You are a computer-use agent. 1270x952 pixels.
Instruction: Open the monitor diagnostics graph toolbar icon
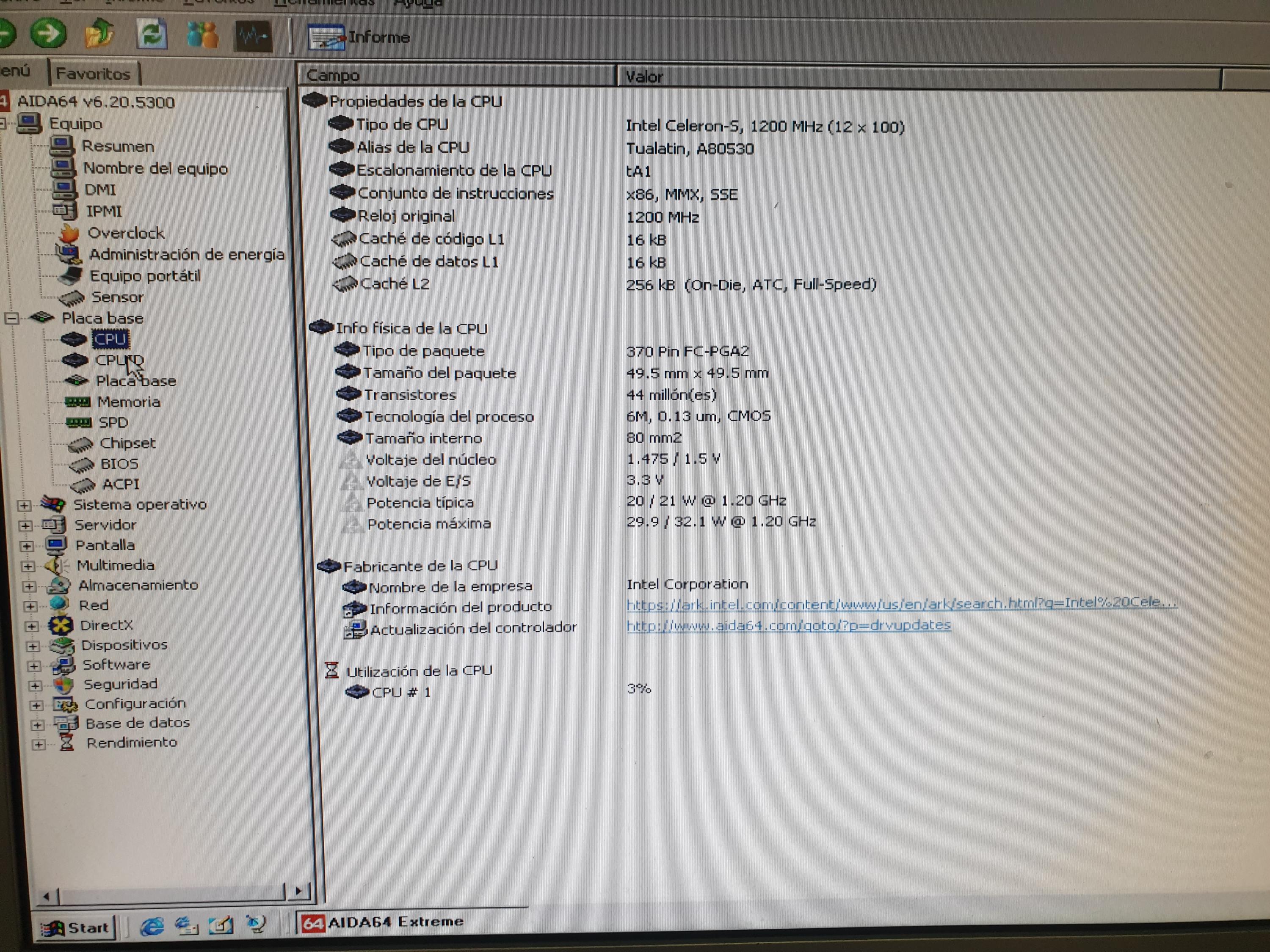click(253, 37)
